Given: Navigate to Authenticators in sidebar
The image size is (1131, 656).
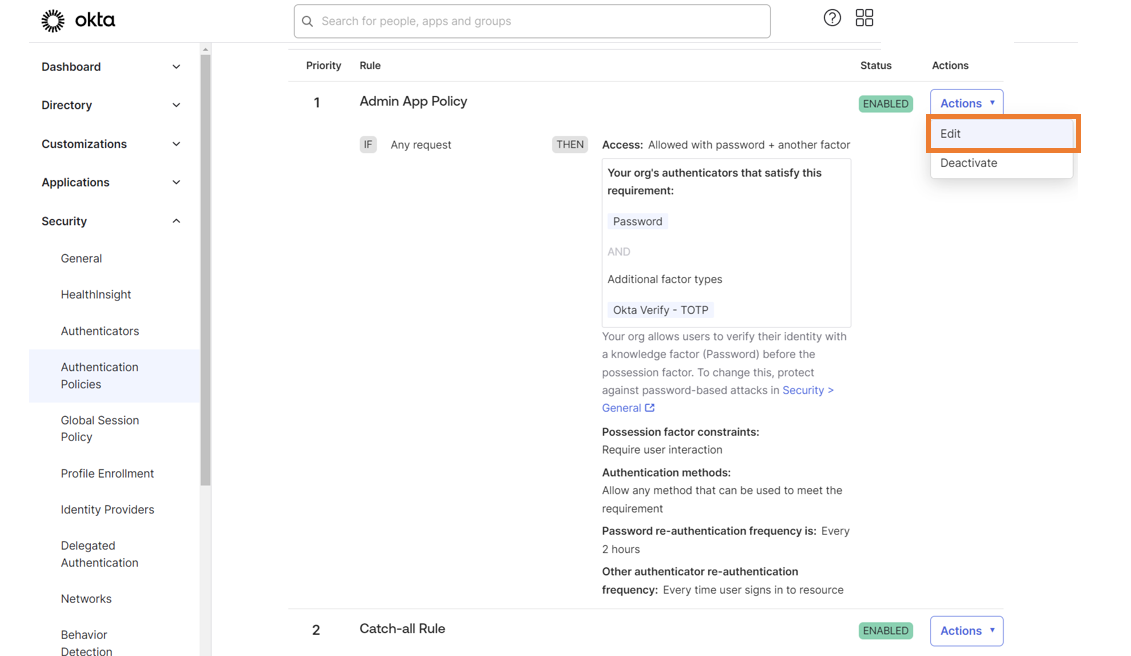Looking at the screenshot, I should 102,330.
